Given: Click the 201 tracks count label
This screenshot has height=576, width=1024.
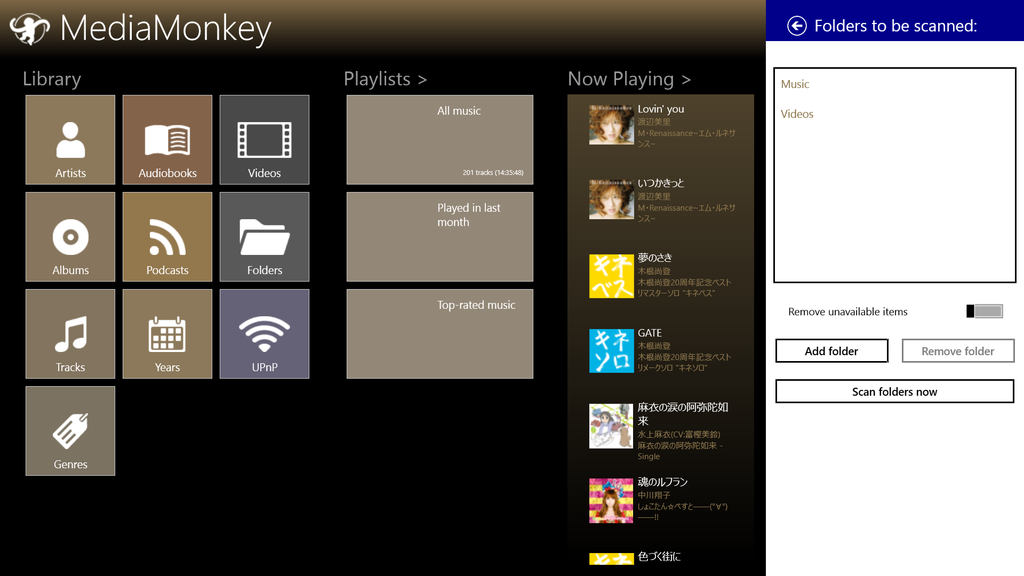Looking at the screenshot, I should click(x=492, y=172).
